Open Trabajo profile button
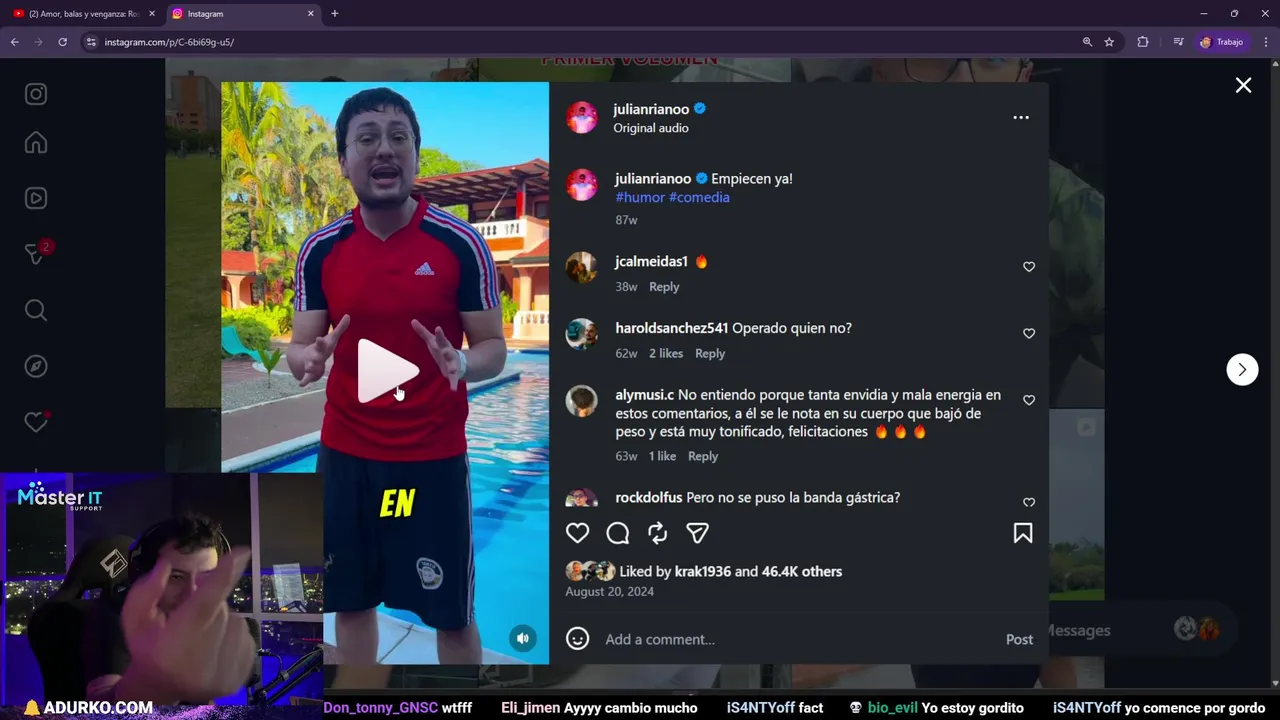1280x720 pixels. (x=1221, y=42)
